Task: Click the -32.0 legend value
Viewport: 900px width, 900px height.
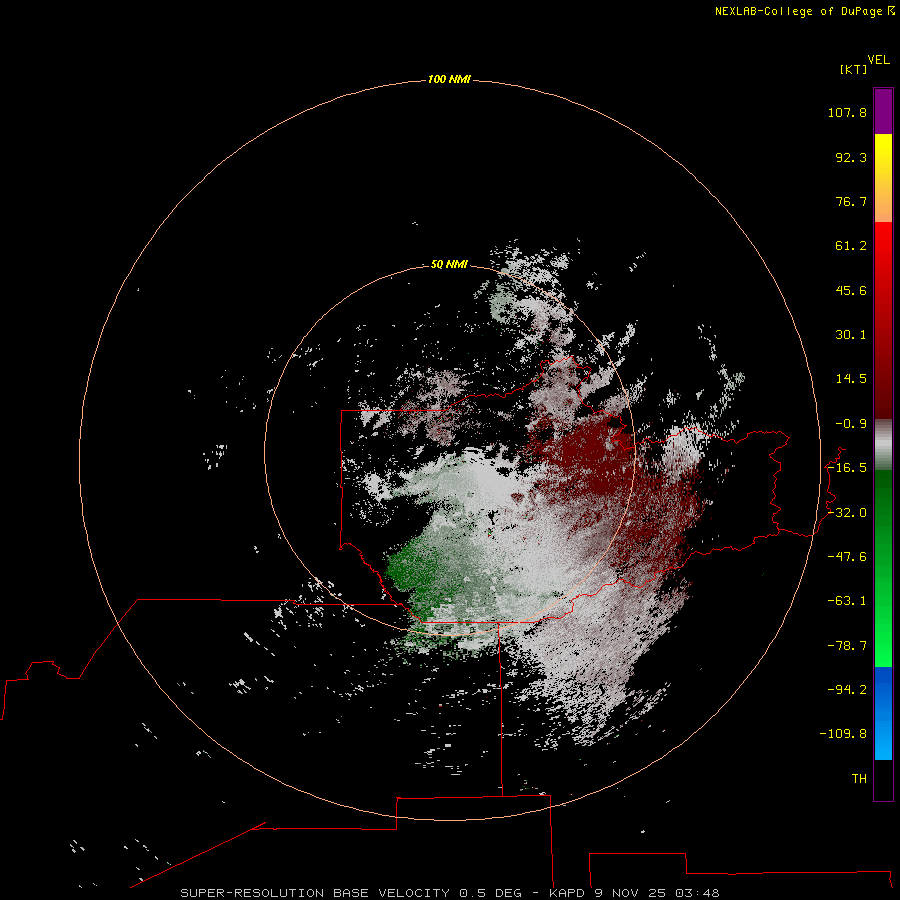Action: point(847,513)
